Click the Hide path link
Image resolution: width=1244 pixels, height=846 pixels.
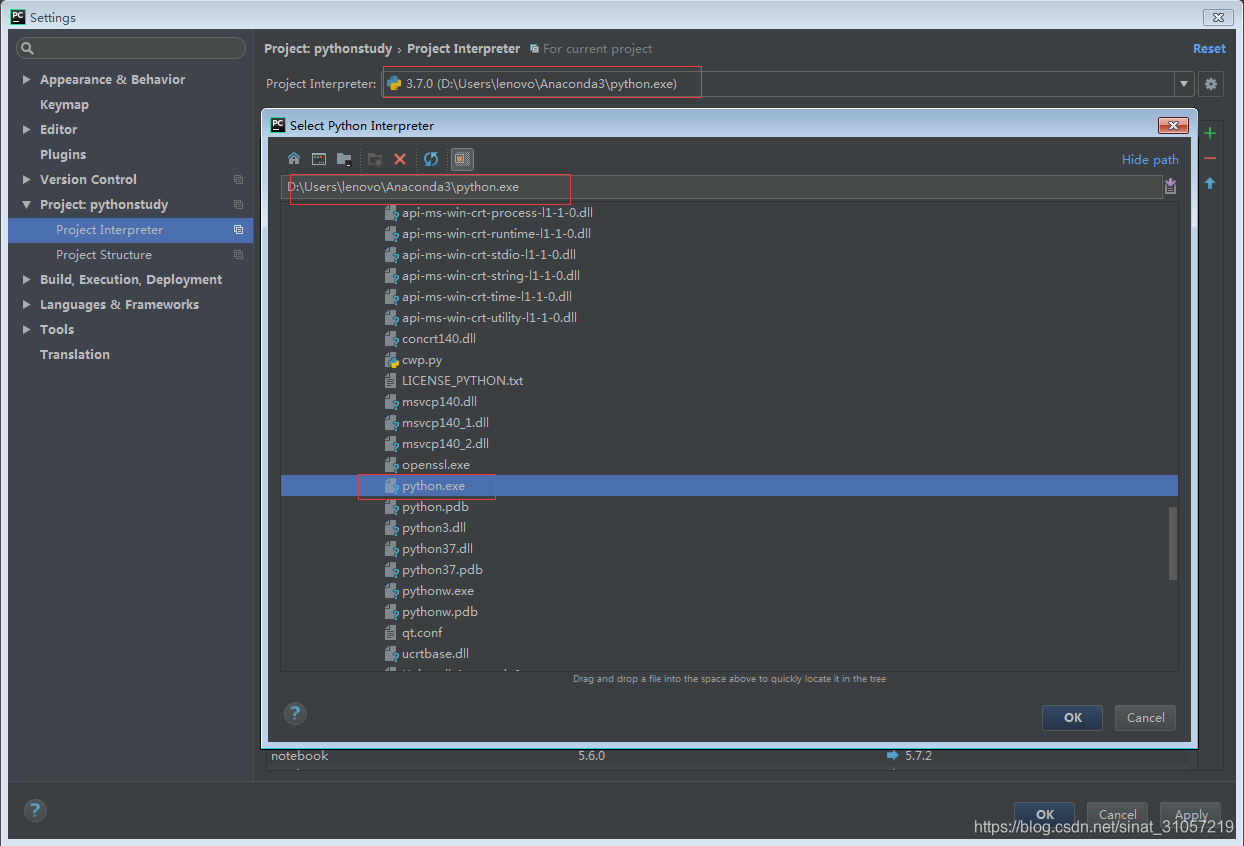click(1150, 159)
